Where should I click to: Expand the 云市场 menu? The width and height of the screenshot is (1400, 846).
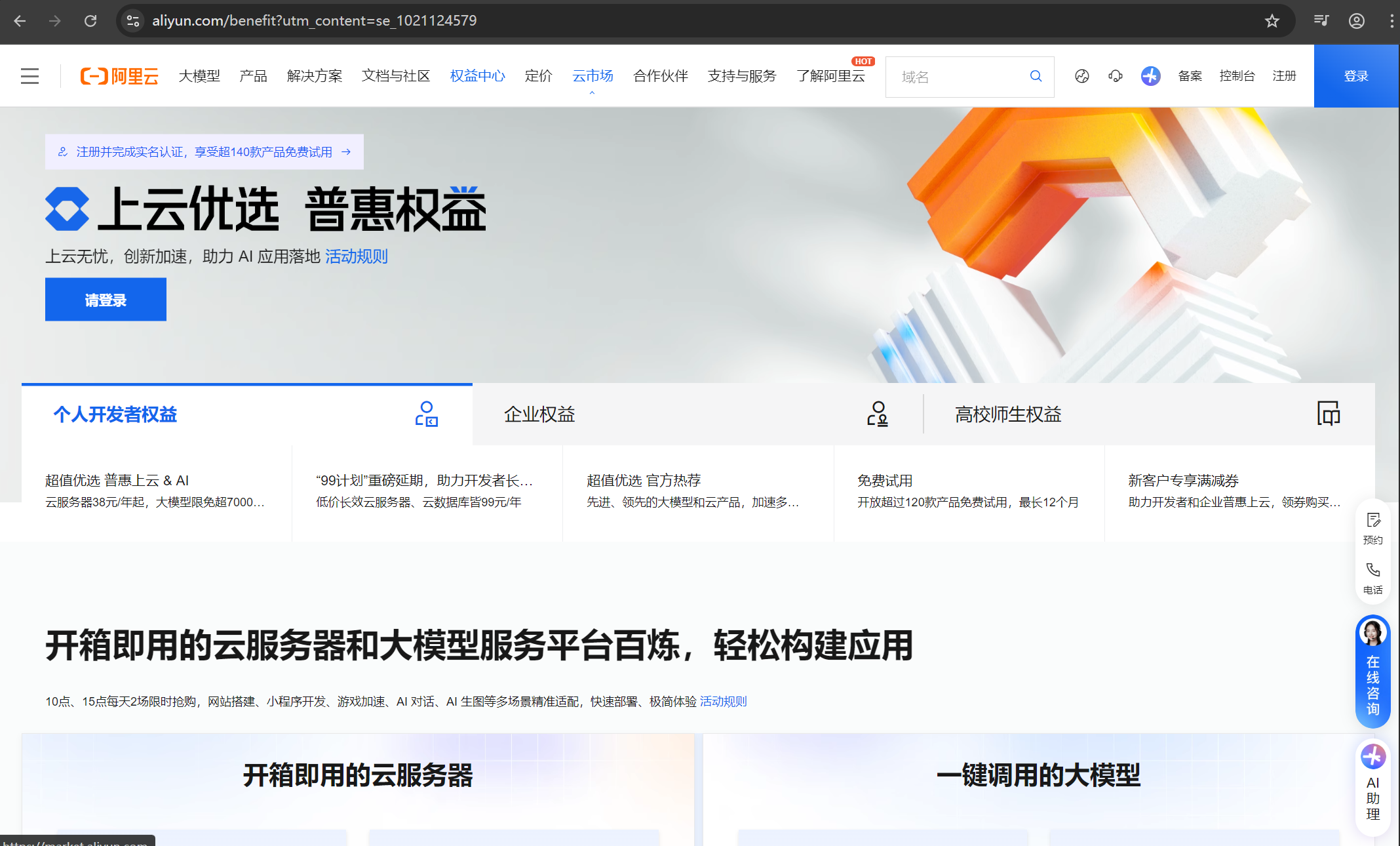pos(593,77)
